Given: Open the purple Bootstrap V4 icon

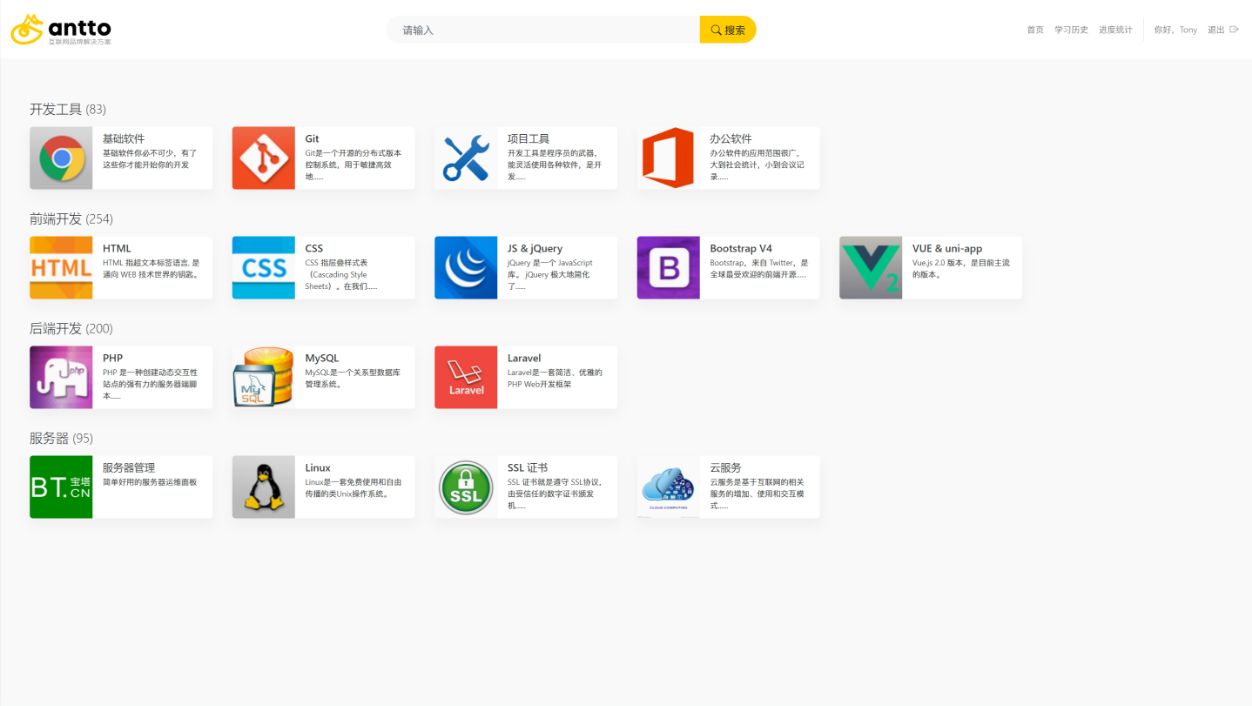Looking at the screenshot, I should coord(668,268).
